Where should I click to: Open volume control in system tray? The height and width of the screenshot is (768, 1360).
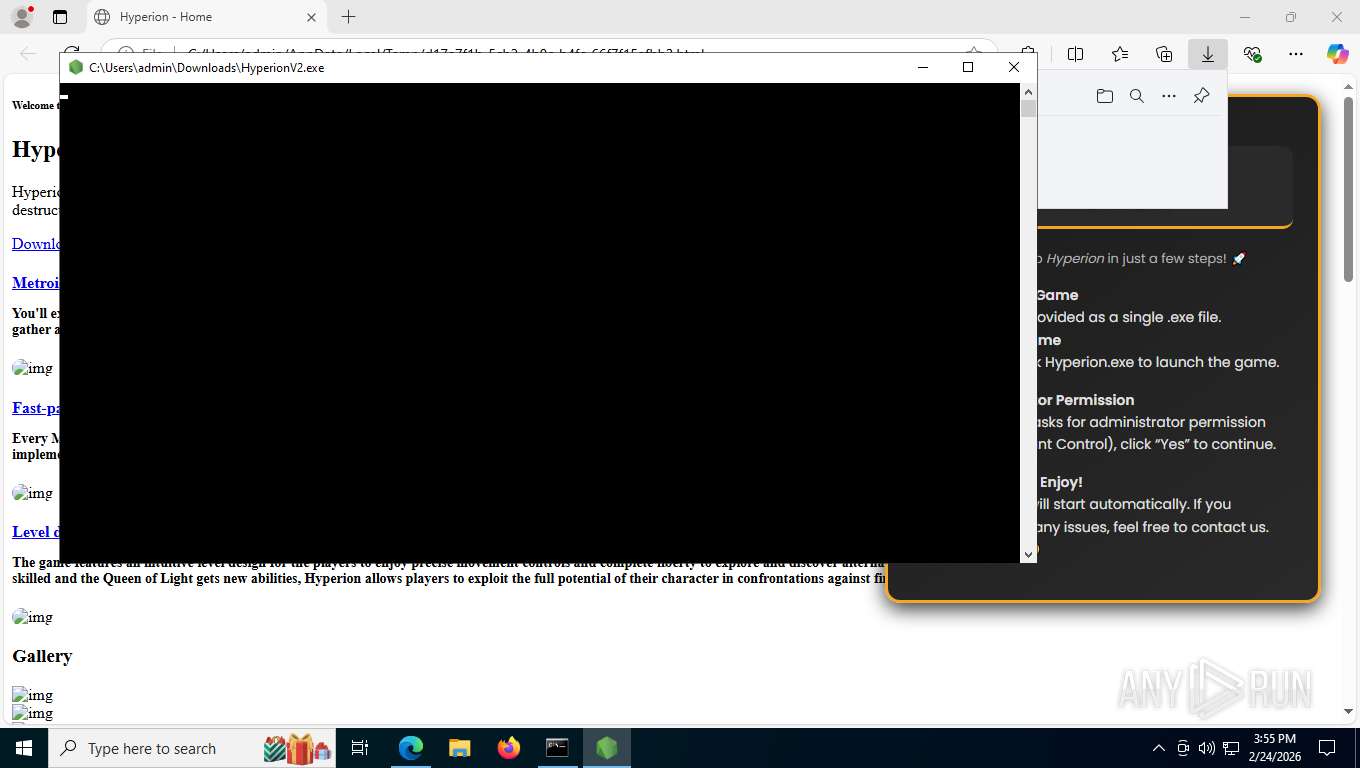(1207, 748)
